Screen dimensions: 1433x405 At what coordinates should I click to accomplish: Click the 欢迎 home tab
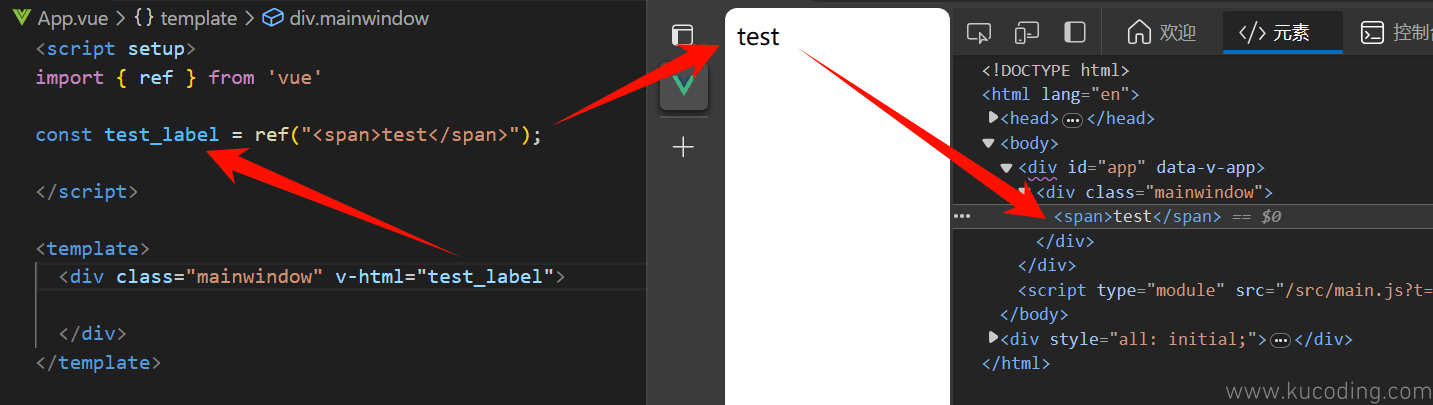pos(1161,33)
